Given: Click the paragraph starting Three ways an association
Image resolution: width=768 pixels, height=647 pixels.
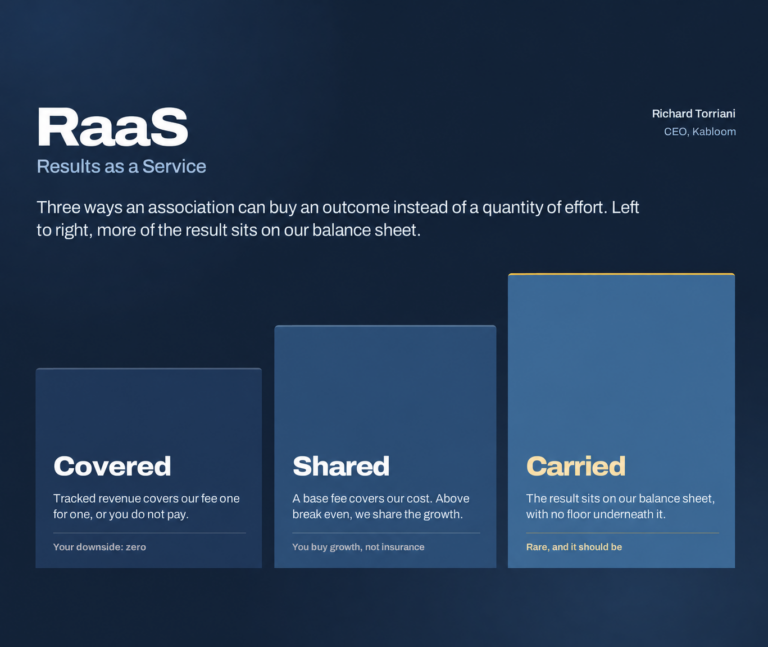Looking at the screenshot, I should tap(338, 218).
